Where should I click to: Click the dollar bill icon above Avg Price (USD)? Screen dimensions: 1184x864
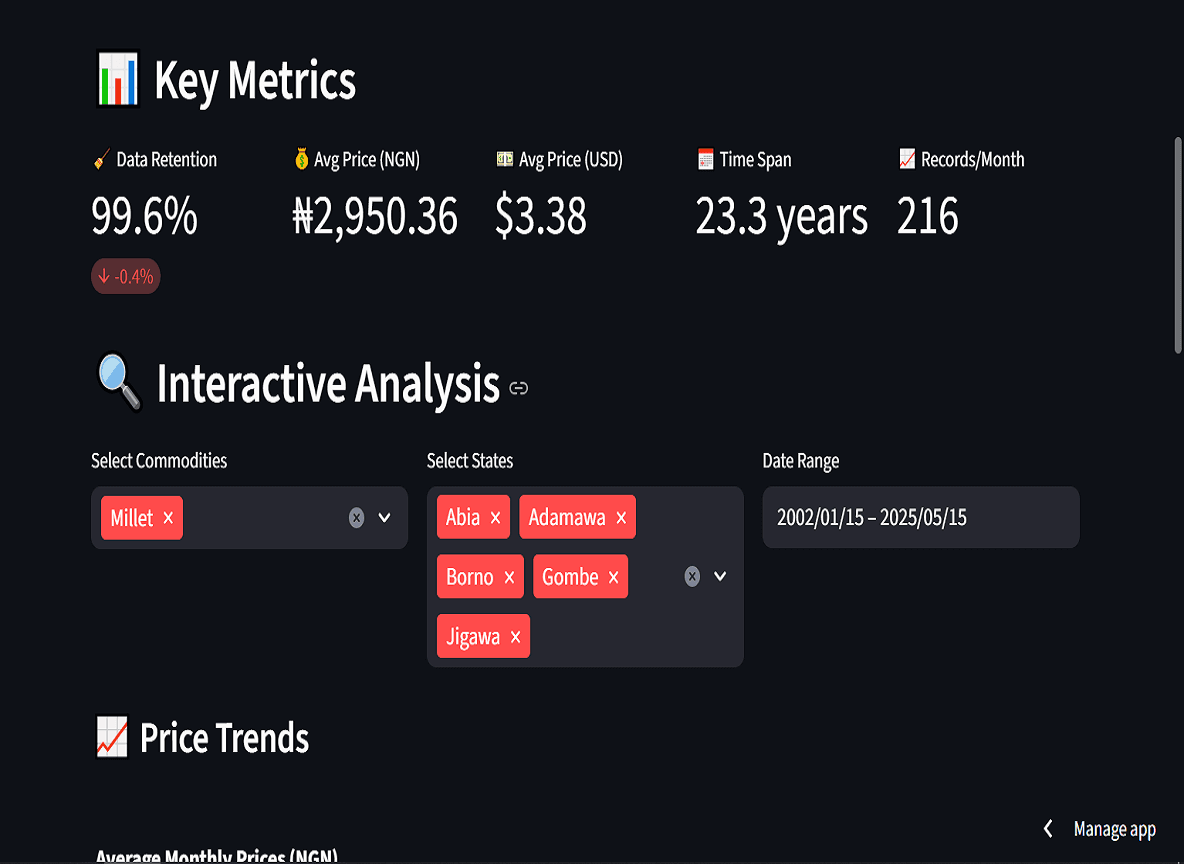tap(506, 158)
